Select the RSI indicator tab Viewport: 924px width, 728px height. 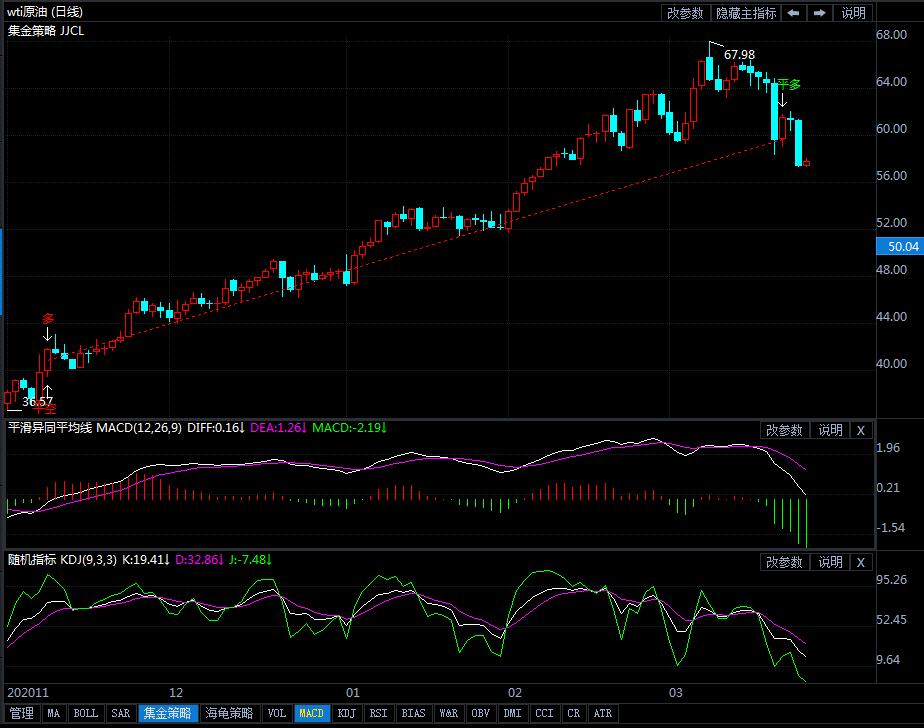point(378,714)
